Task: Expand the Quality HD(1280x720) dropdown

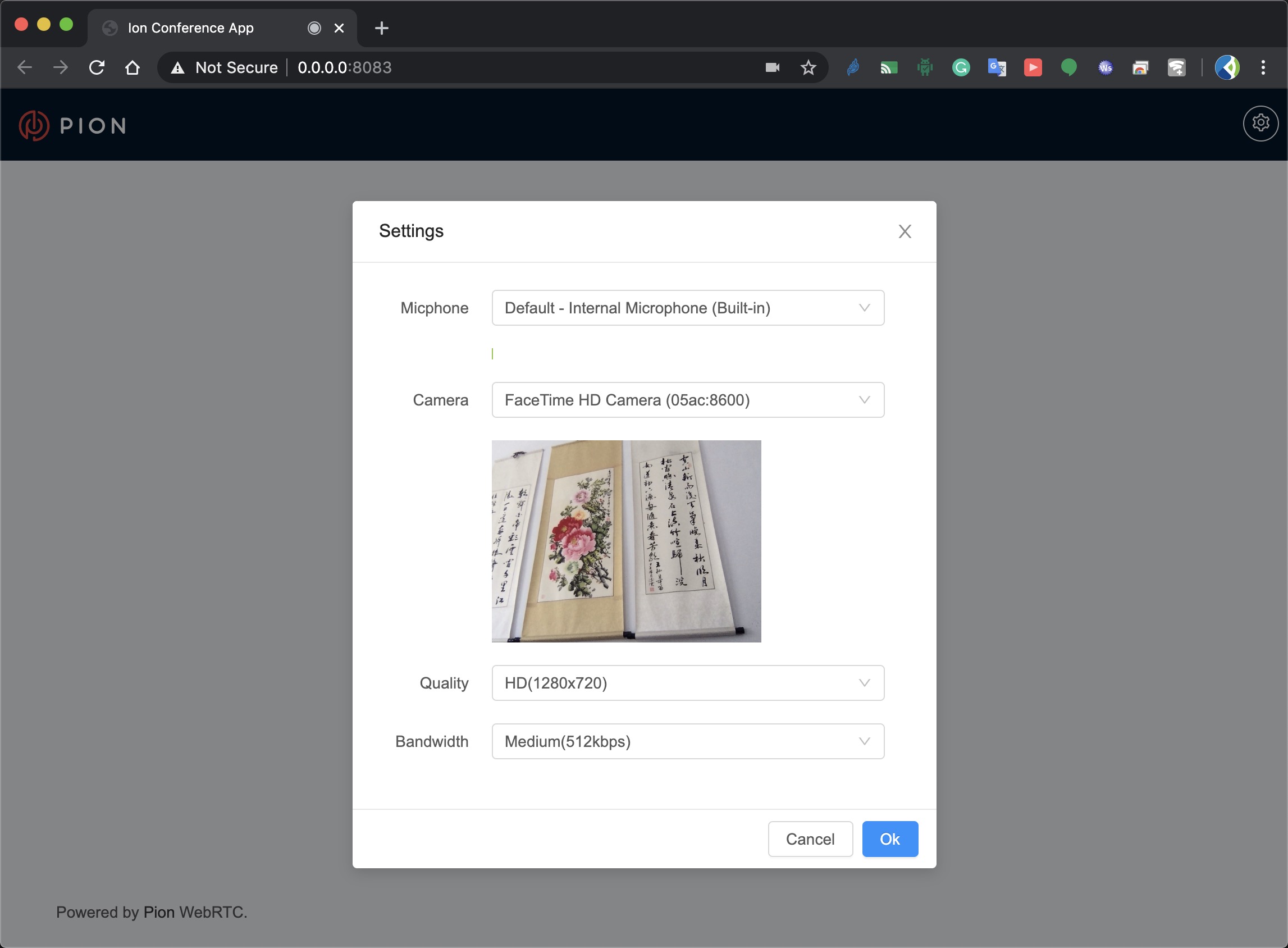Action: (687, 683)
